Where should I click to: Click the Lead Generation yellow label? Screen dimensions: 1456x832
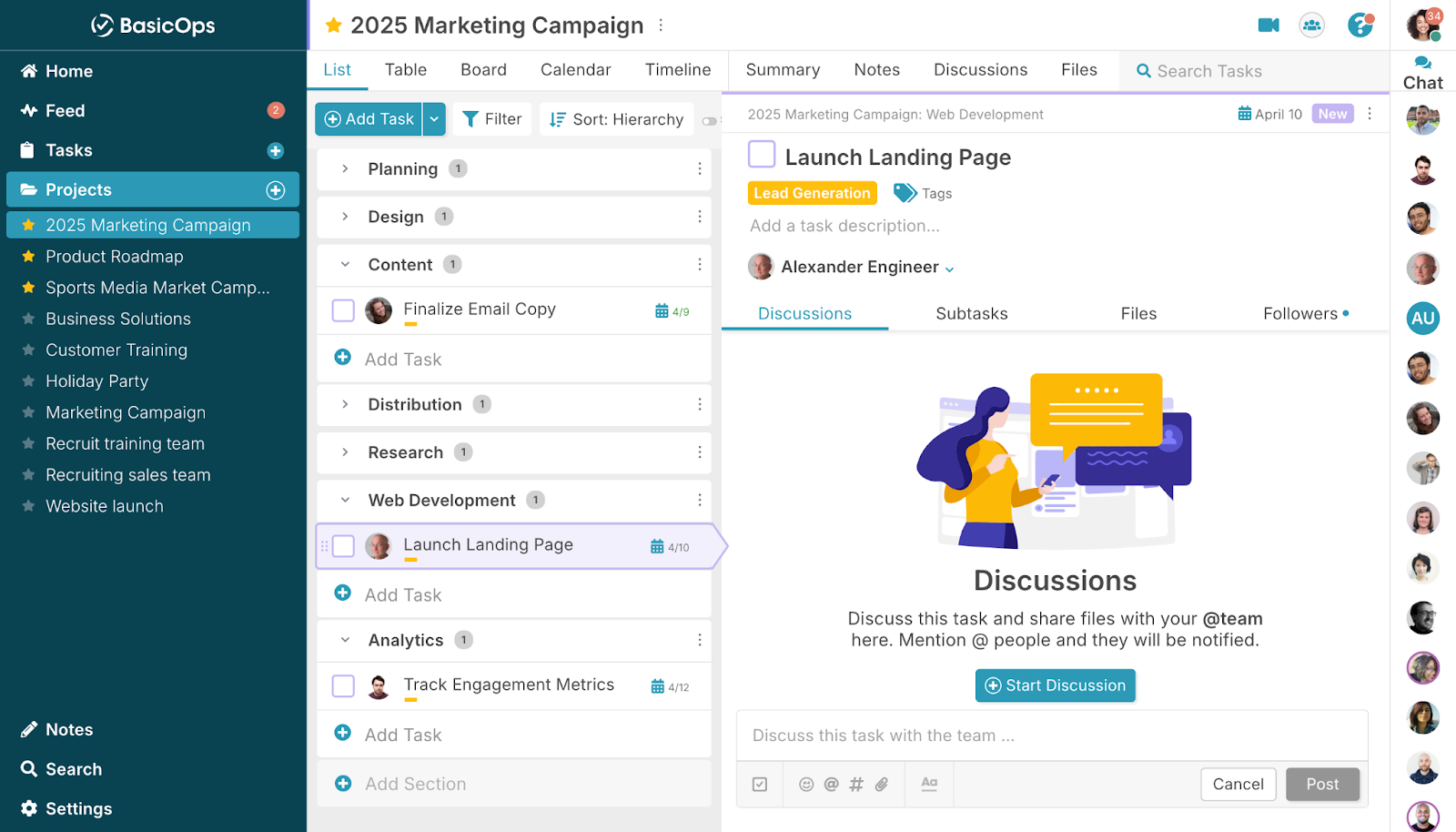coord(812,193)
